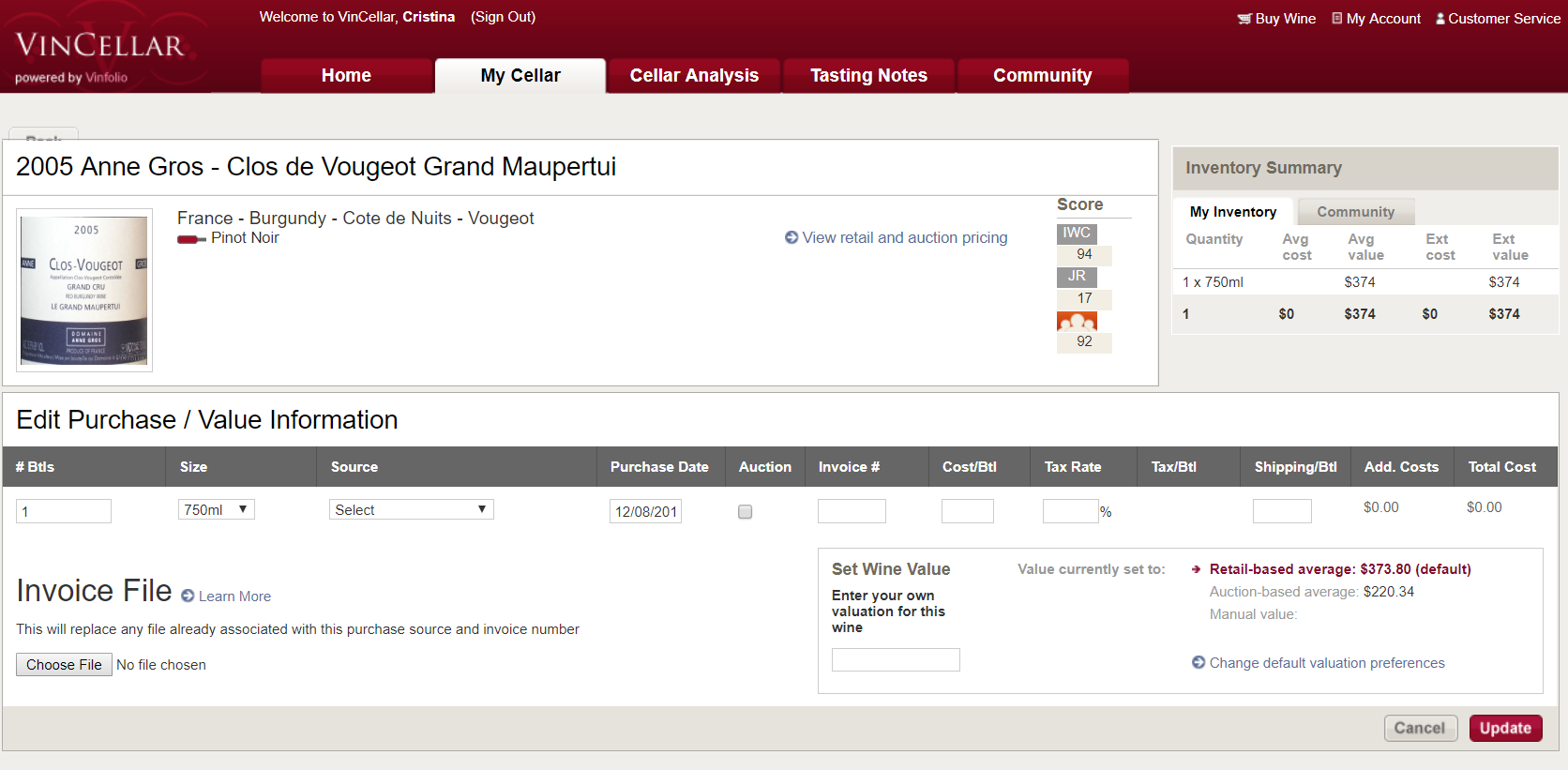
Task: Click the red Pinot Noir bottle icon
Action: click(x=191, y=239)
